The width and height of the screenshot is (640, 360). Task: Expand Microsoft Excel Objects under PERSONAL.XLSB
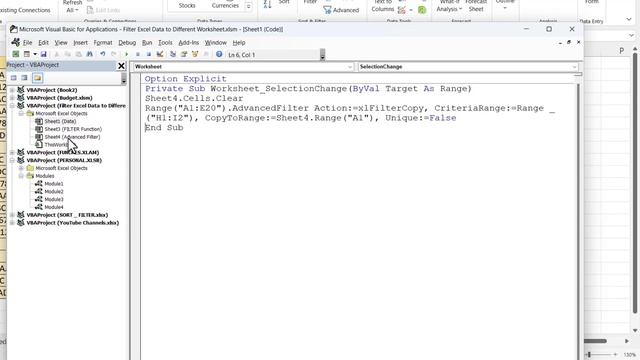coord(21,168)
